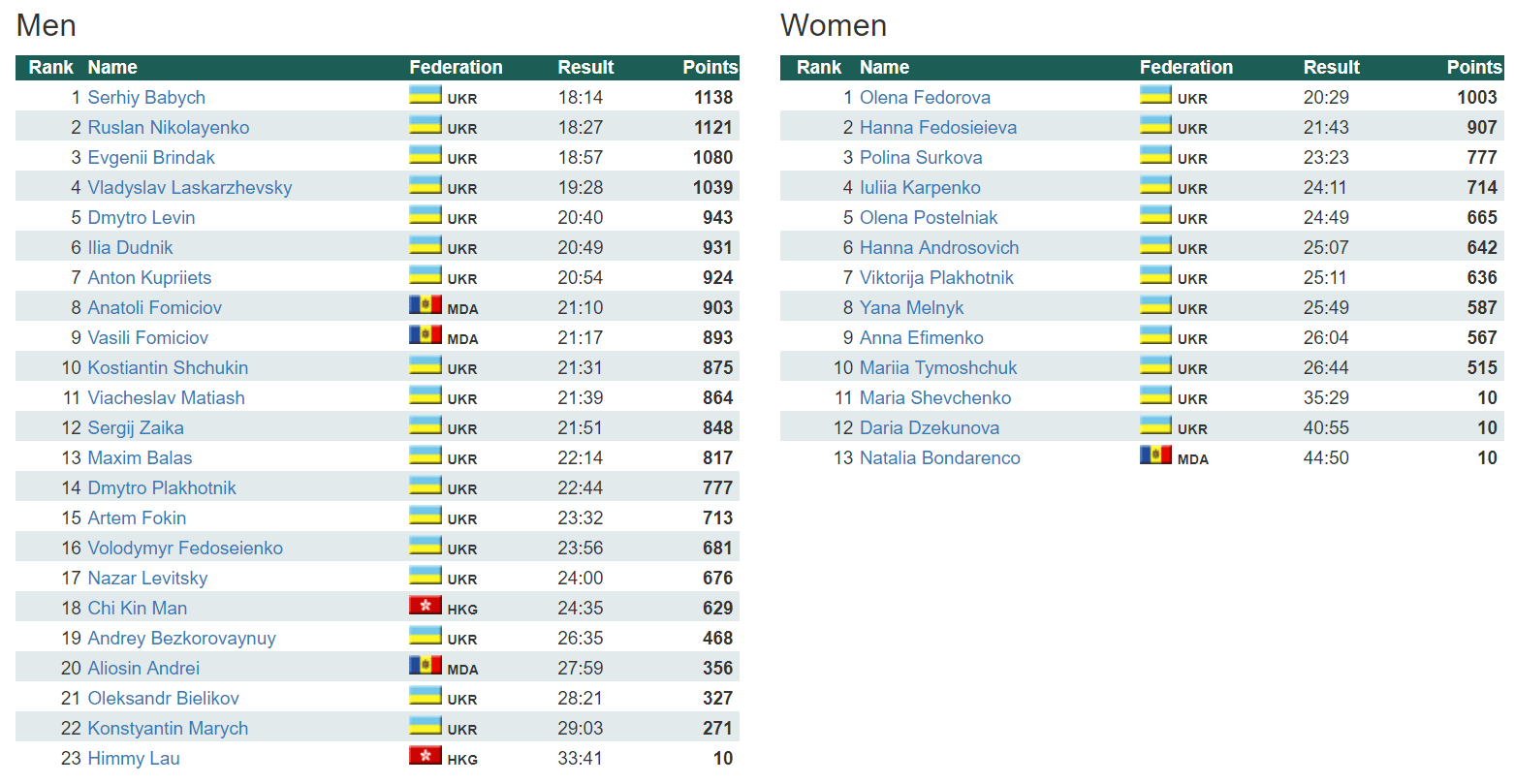This screenshot has height=784, width=1515.
Task: Go to Viktorija Plakhotnik's profile
Action: (x=936, y=277)
